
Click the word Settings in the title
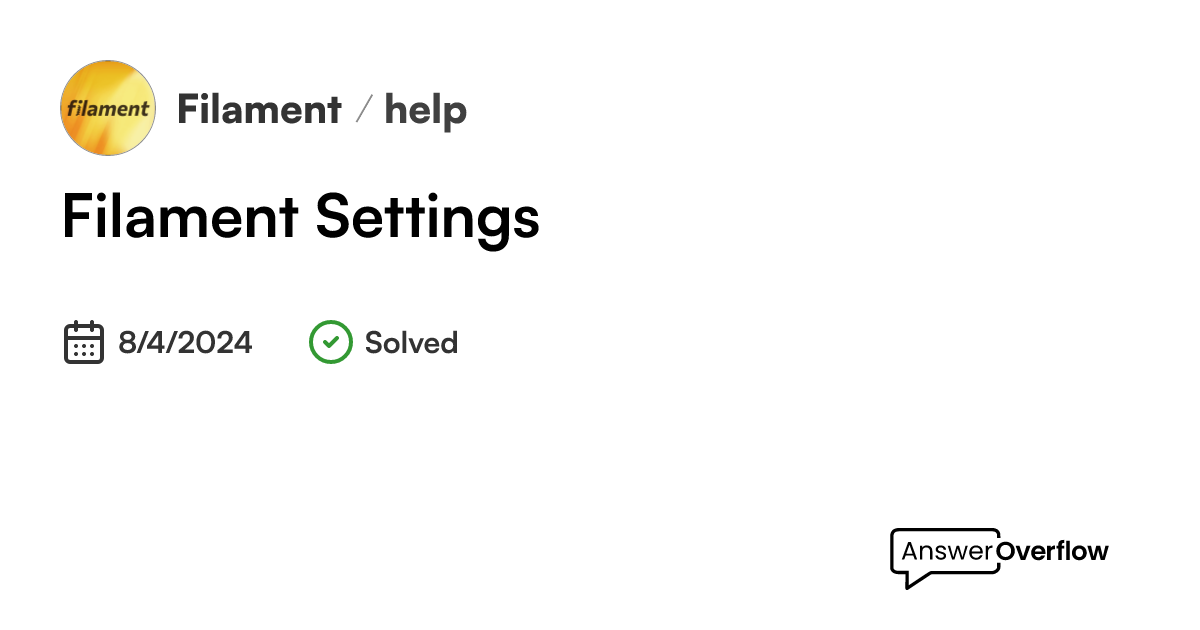[x=427, y=217]
